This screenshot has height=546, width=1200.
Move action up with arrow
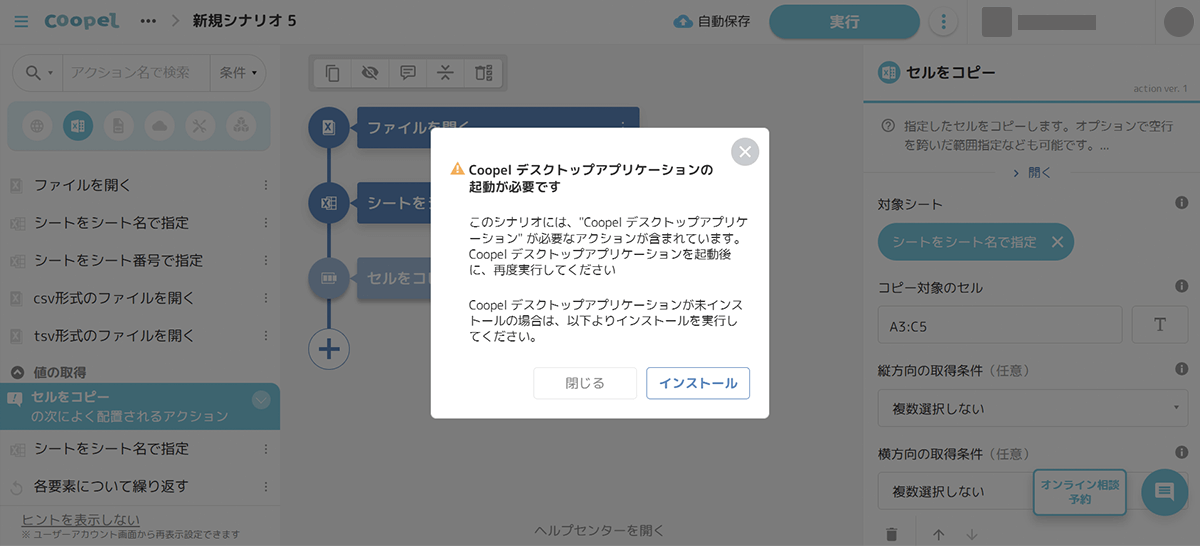938,535
